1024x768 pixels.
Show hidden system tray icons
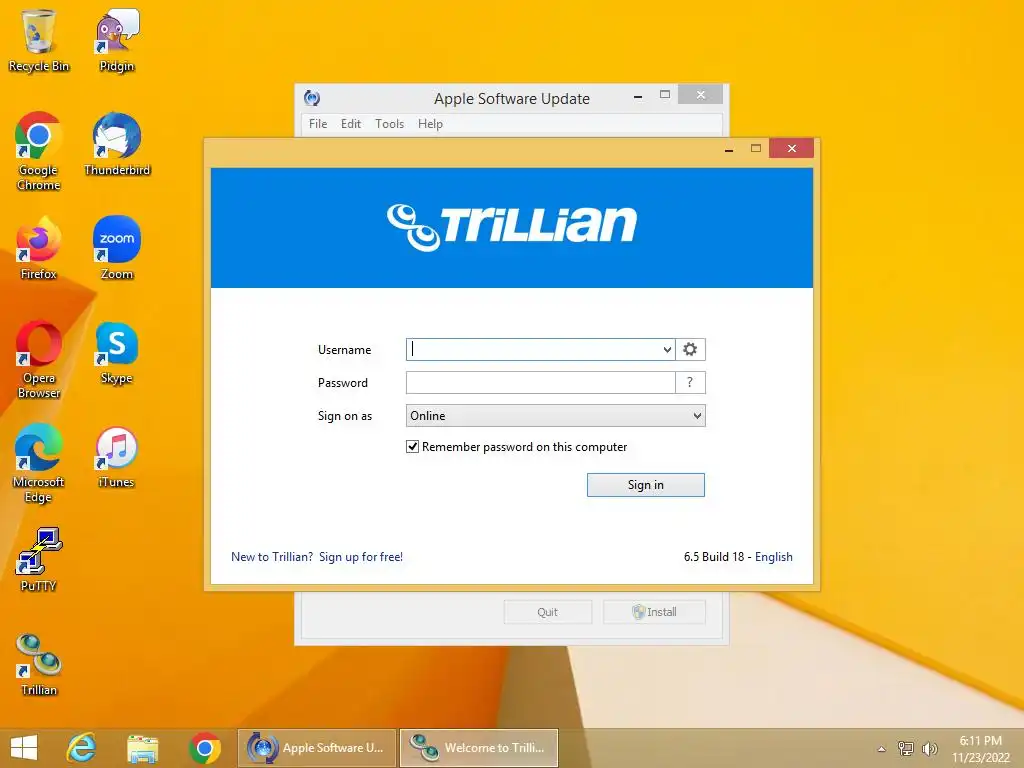882,749
